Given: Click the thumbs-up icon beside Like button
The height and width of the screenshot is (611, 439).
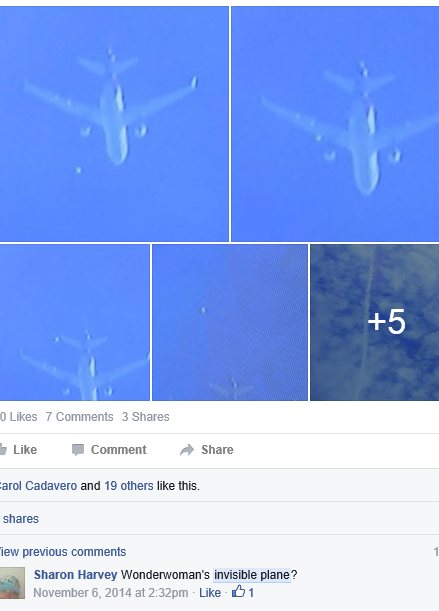Looking at the screenshot, I should tap(3, 450).
